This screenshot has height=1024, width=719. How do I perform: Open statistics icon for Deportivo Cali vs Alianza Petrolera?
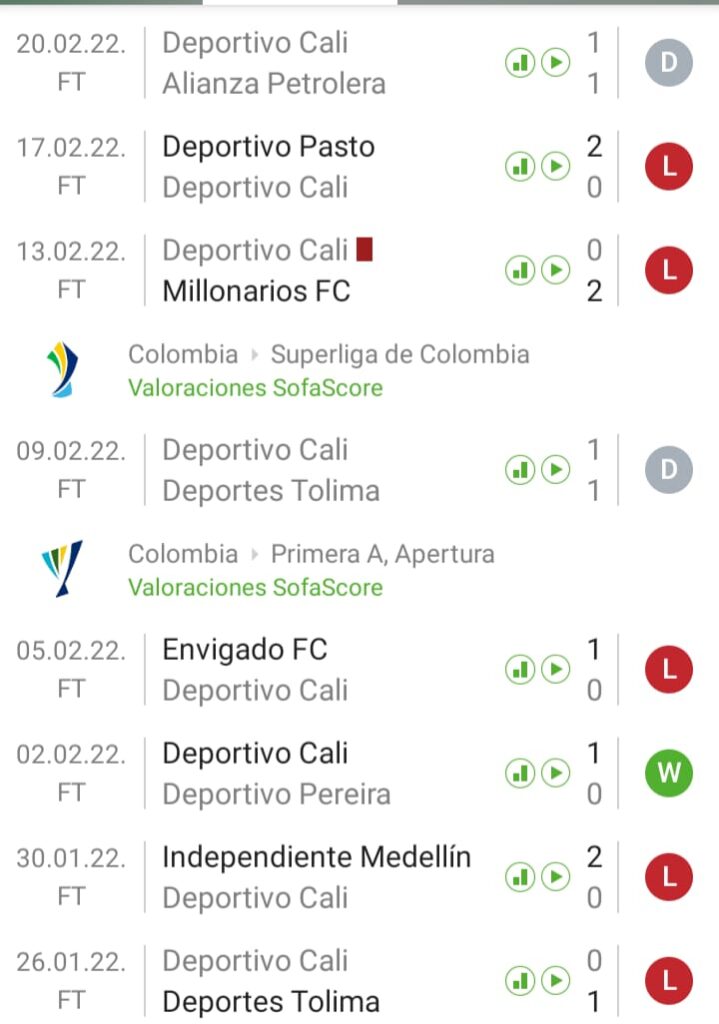coord(519,64)
